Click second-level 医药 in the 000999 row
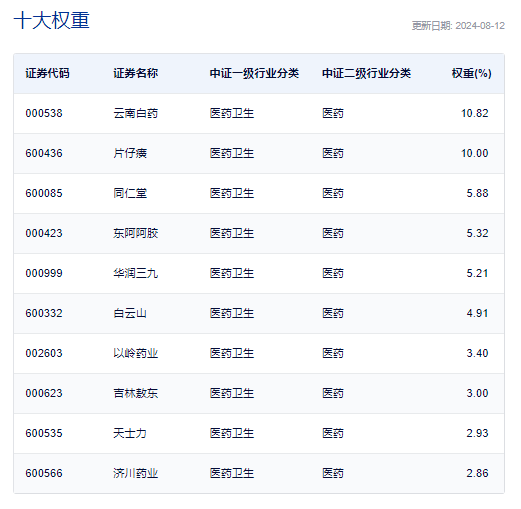Screen dimensions: 521x509 pyautogui.click(x=333, y=273)
